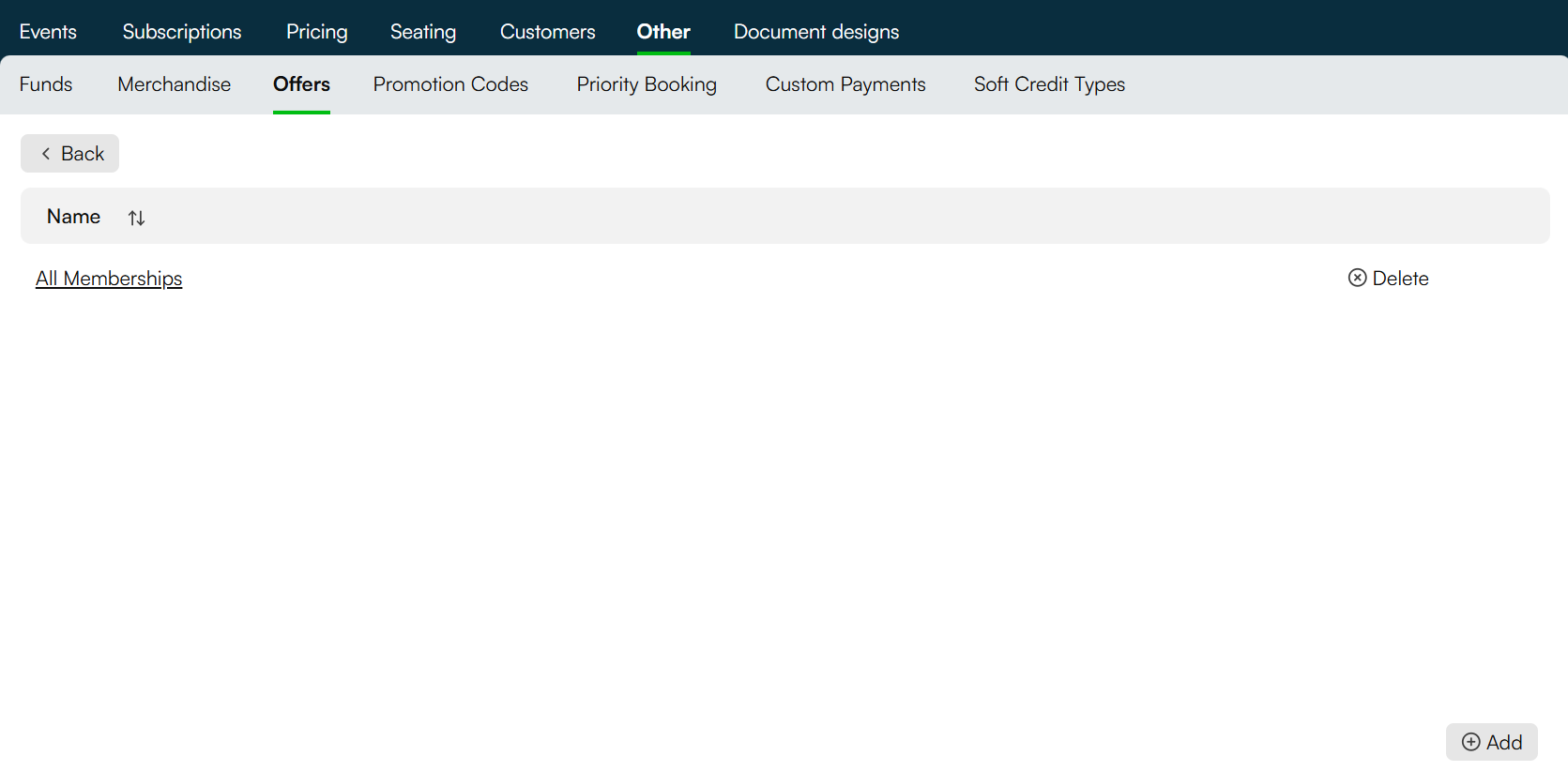Open the All Memberships offer link
1568x771 pixels.
click(x=109, y=279)
